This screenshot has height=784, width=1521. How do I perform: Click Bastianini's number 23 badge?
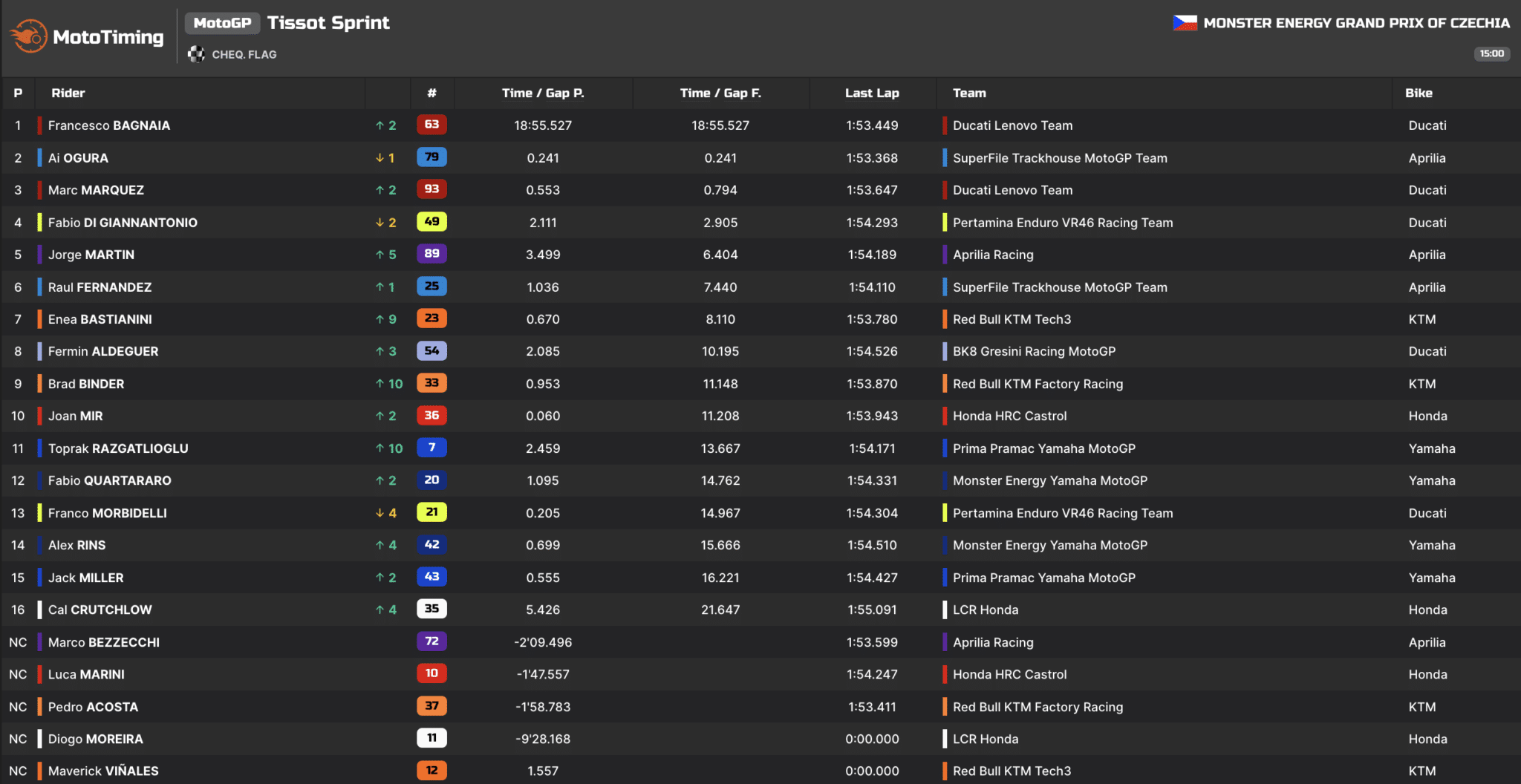point(431,318)
